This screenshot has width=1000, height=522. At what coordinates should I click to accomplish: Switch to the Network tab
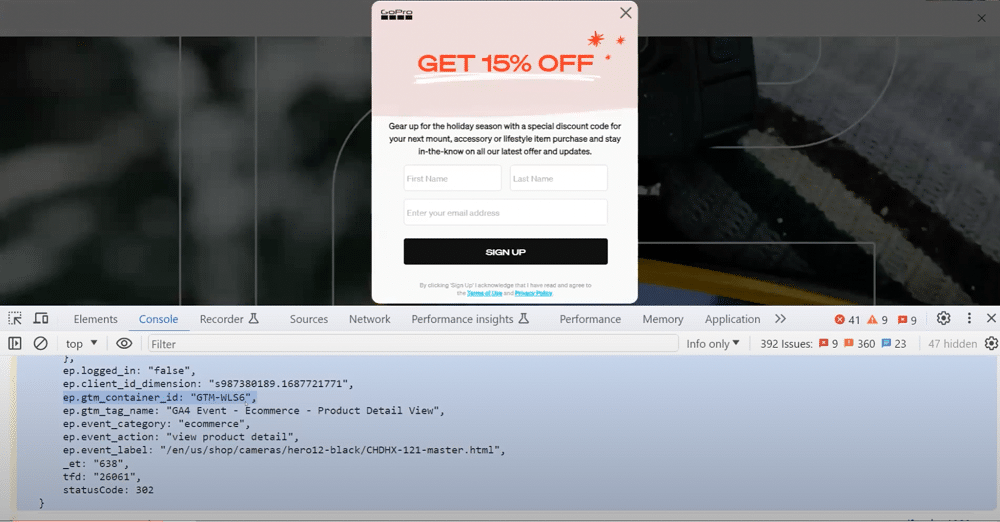point(369,319)
